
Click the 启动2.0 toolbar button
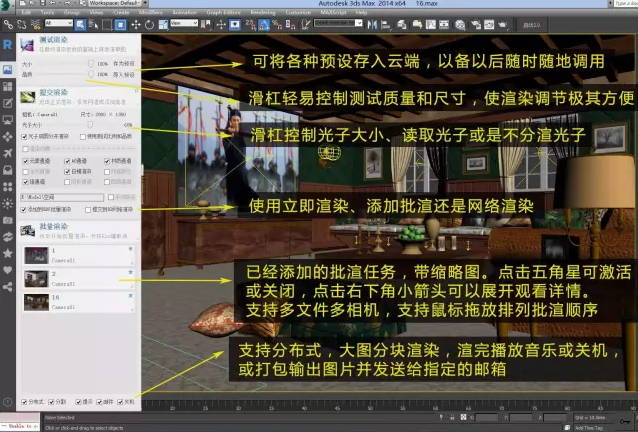(531, 25)
